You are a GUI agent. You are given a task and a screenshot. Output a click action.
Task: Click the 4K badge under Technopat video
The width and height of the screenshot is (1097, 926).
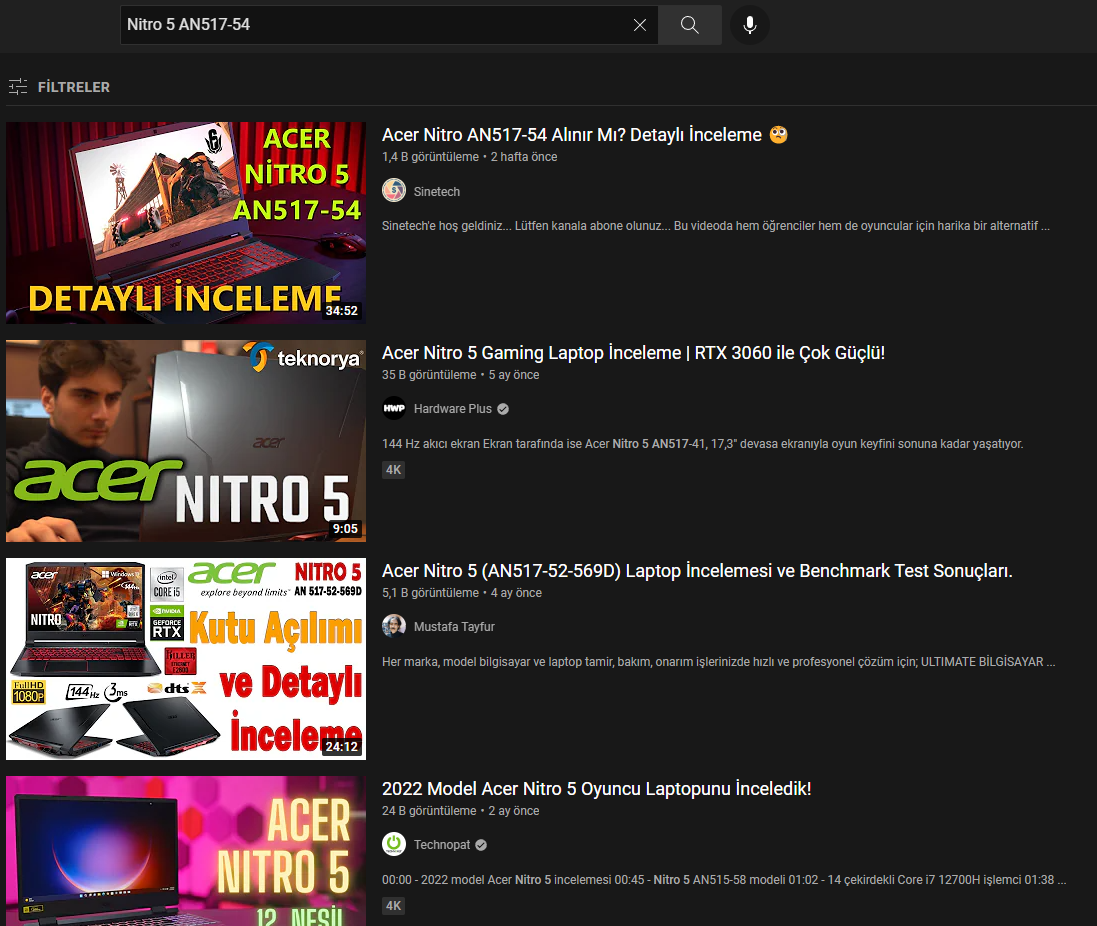pyautogui.click(x=394, y=906)
